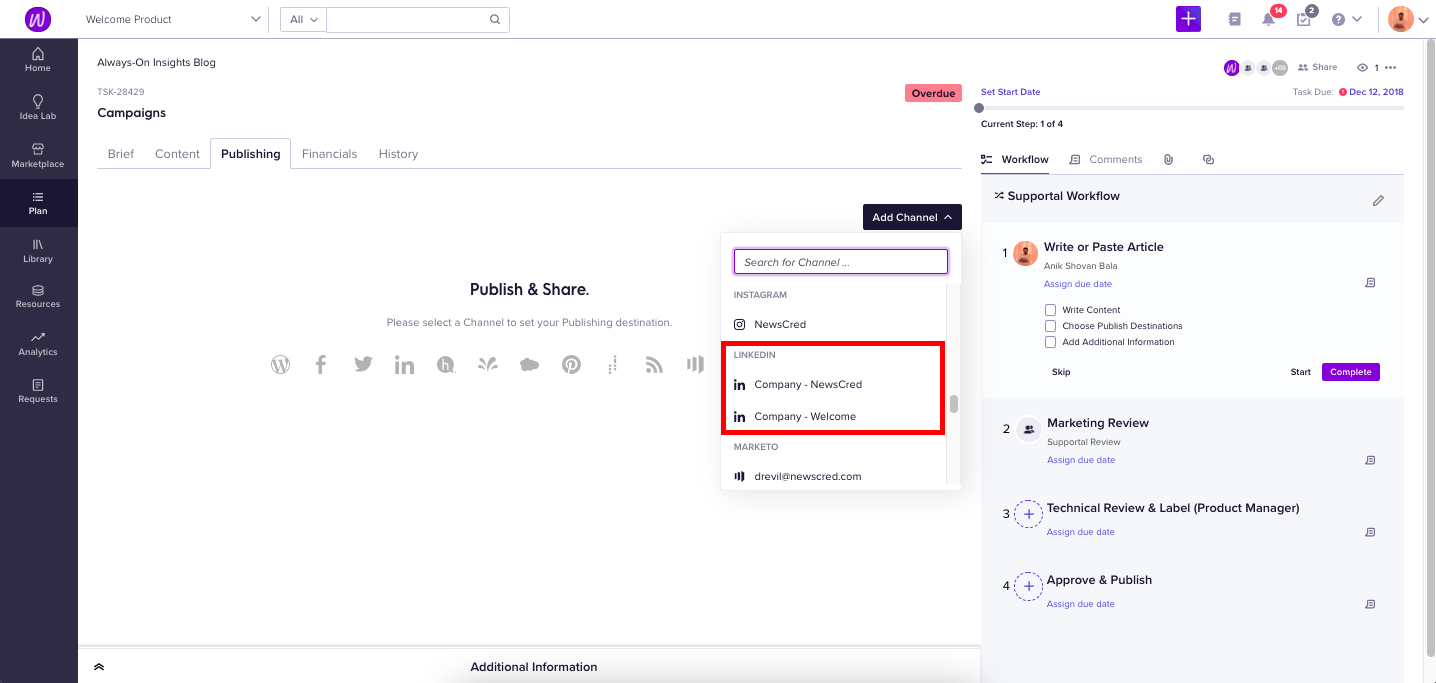The height and width of the screenshot is (683, 1436).
Task: Click Skip on step 1
Action: 1061,372
